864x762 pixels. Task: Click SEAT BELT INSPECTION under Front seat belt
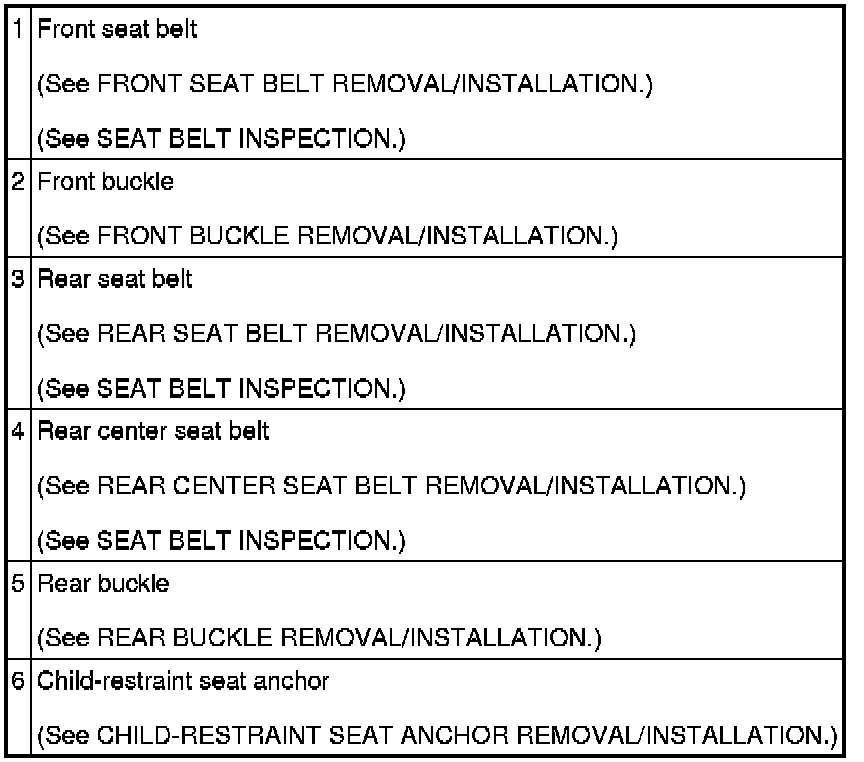[x=249, y=139]
